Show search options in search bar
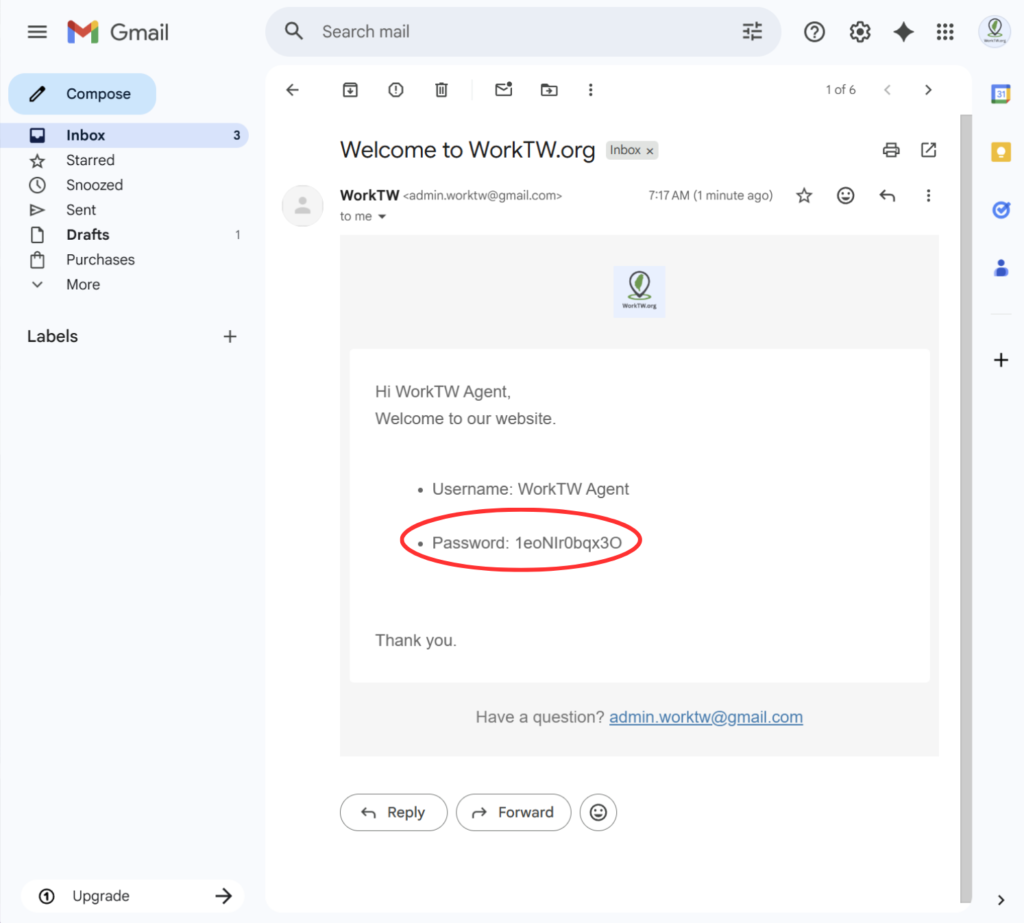Image resolution: width=1024 pixels, height=923 pixels. click(752, 31)
